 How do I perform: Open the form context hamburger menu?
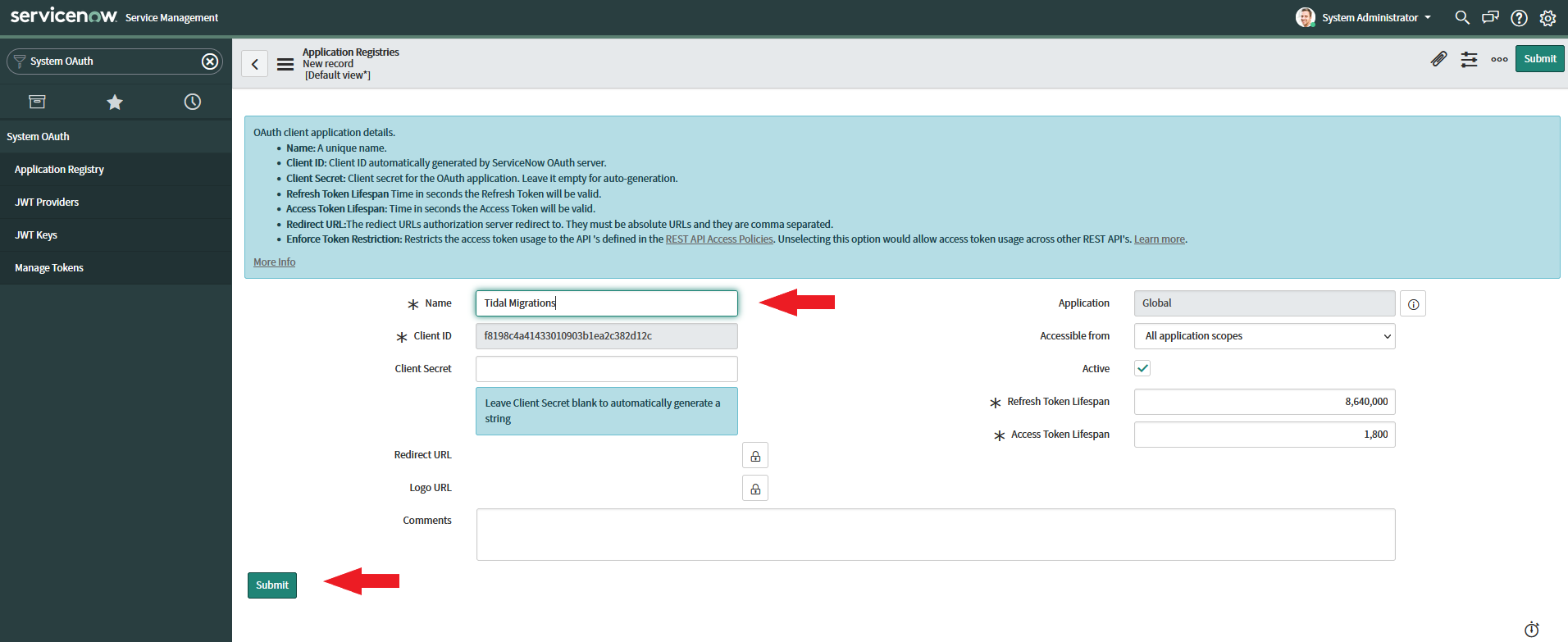[285, 64]
